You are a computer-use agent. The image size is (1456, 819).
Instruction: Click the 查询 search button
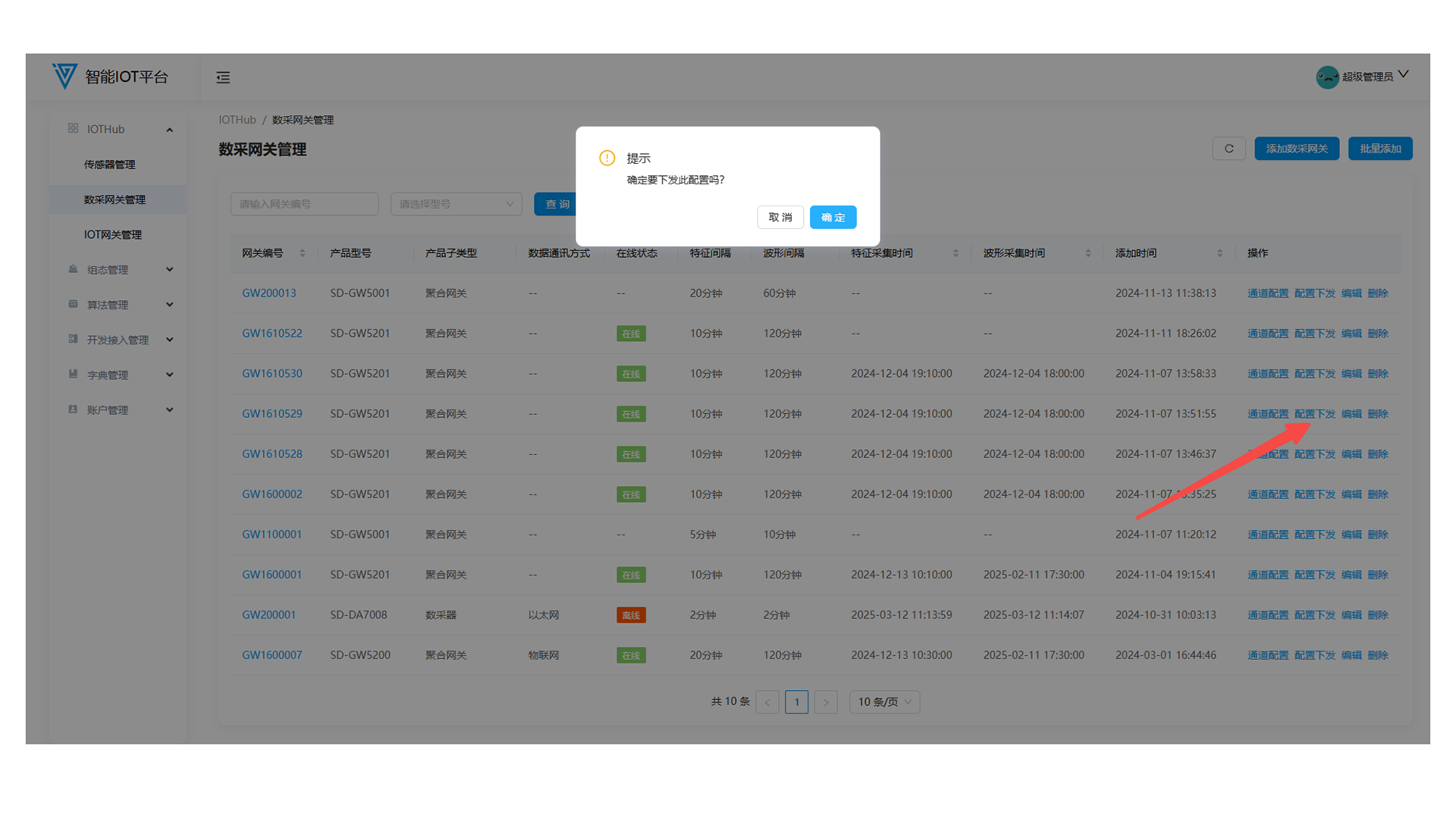point(555,204)
